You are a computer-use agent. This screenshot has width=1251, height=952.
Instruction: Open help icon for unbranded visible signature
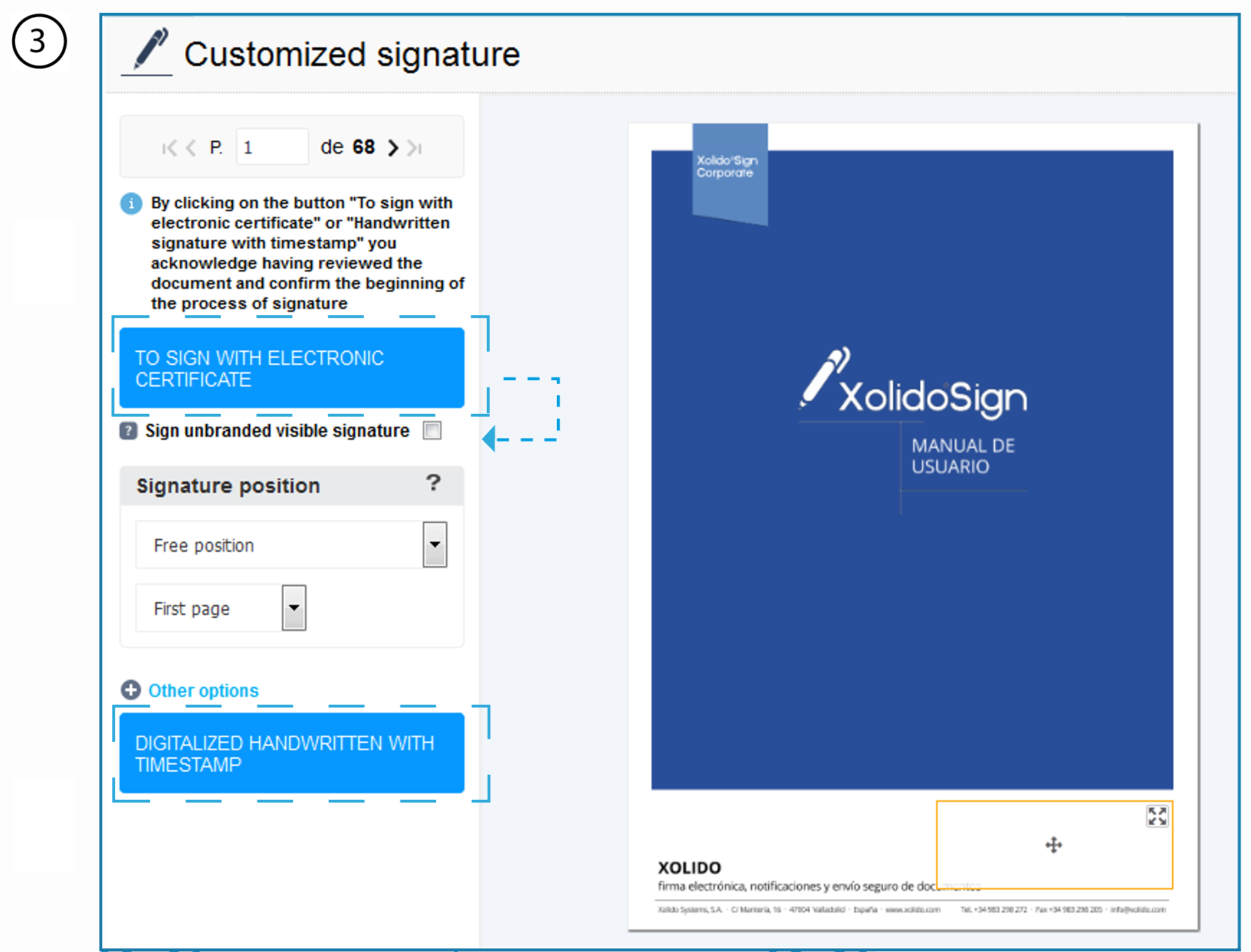tap(128, 431)
